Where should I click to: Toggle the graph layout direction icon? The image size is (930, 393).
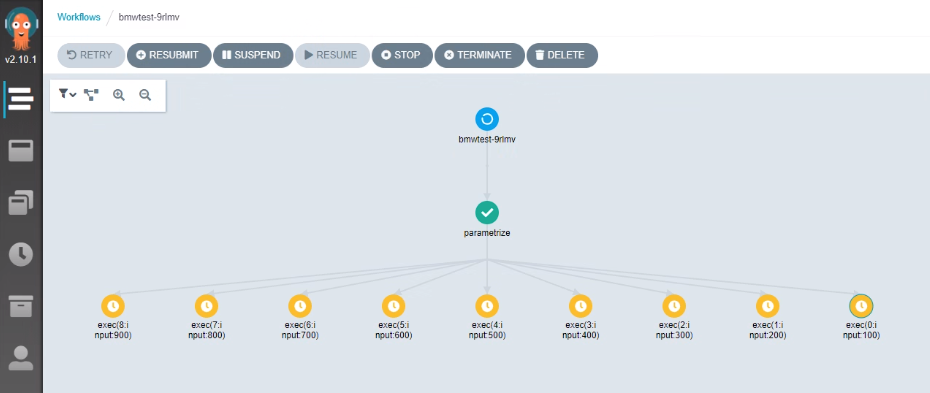tap(91, 95)
